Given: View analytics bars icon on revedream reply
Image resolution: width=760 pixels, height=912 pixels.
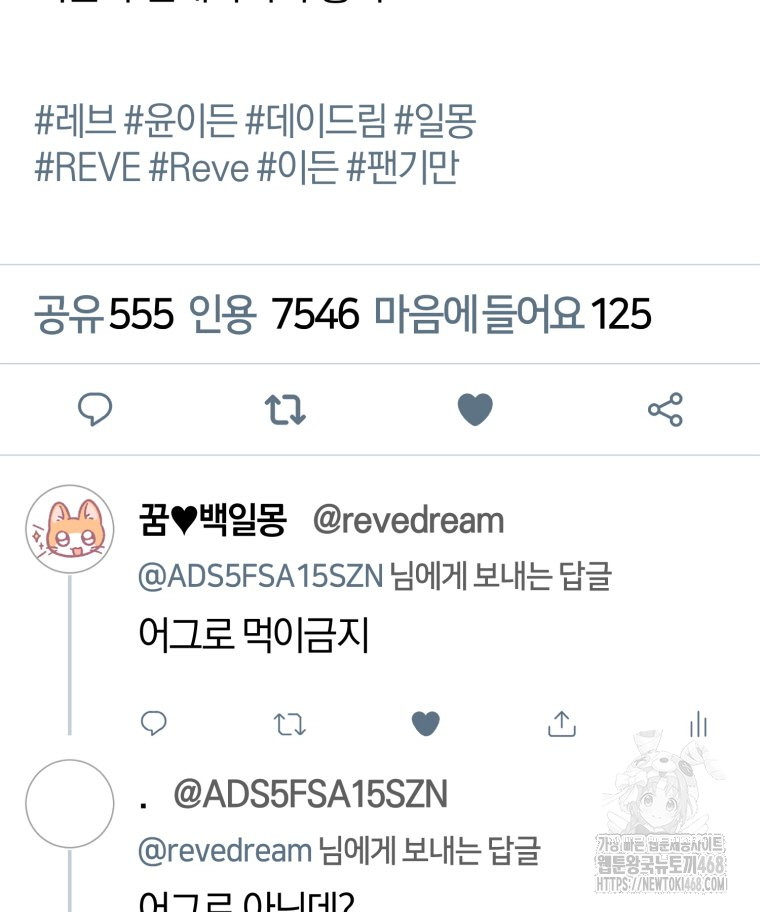Looking at the screenshot, I should (698, 724).
